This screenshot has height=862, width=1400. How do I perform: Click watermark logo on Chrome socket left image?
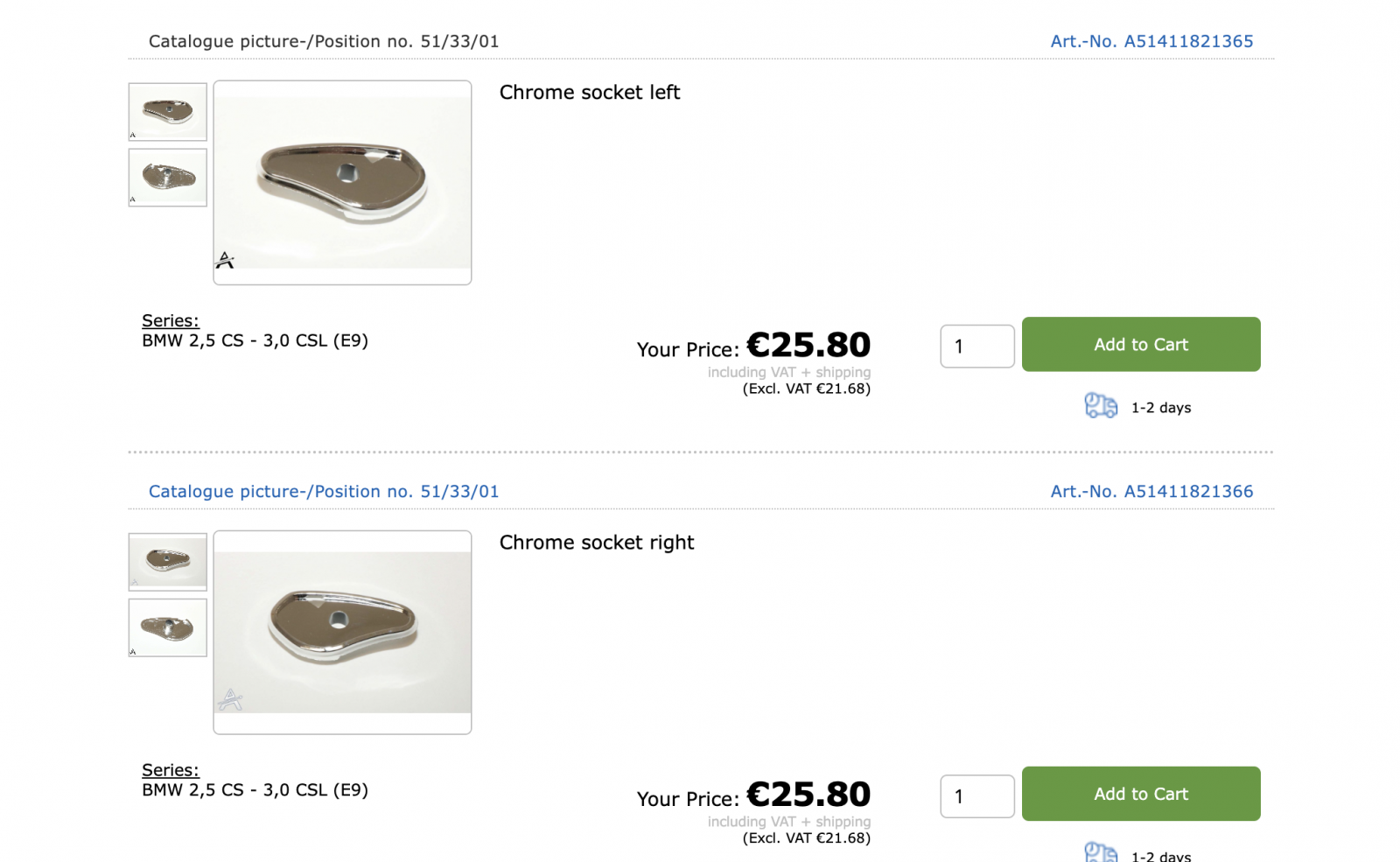coord(225,260)
